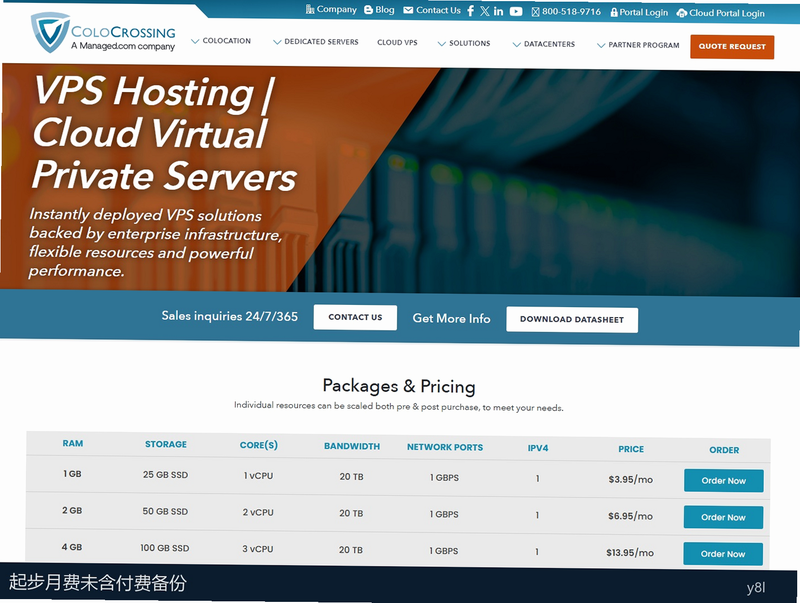Click the Contact Us white button
The width and height of the screenshot is (800, 603).
click(355, 317)
